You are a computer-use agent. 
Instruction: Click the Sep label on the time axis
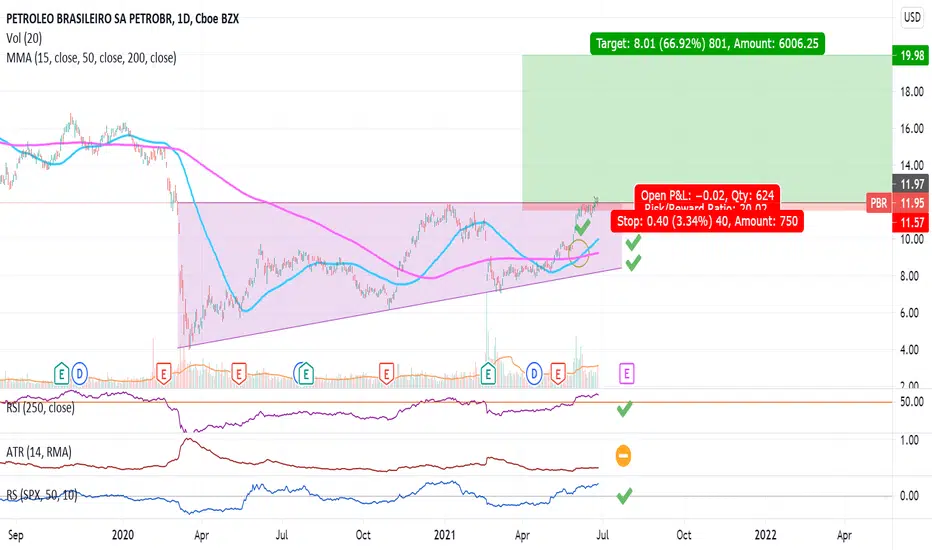click(16, 535)
